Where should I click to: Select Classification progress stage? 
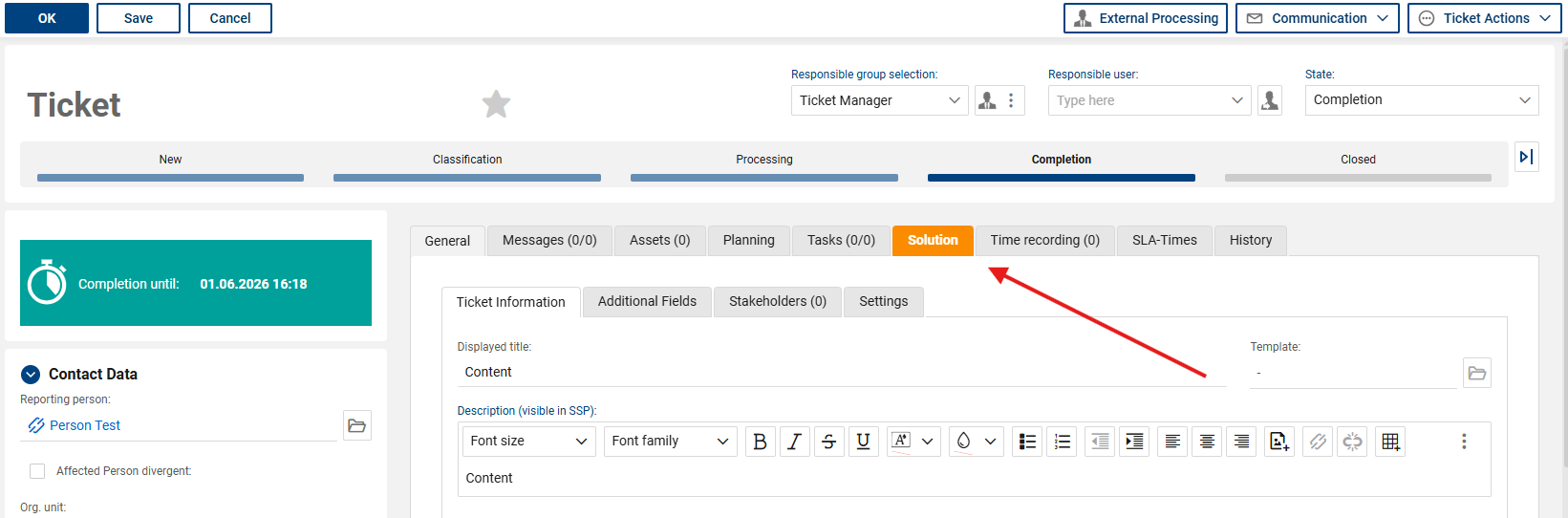coord(467,165)
